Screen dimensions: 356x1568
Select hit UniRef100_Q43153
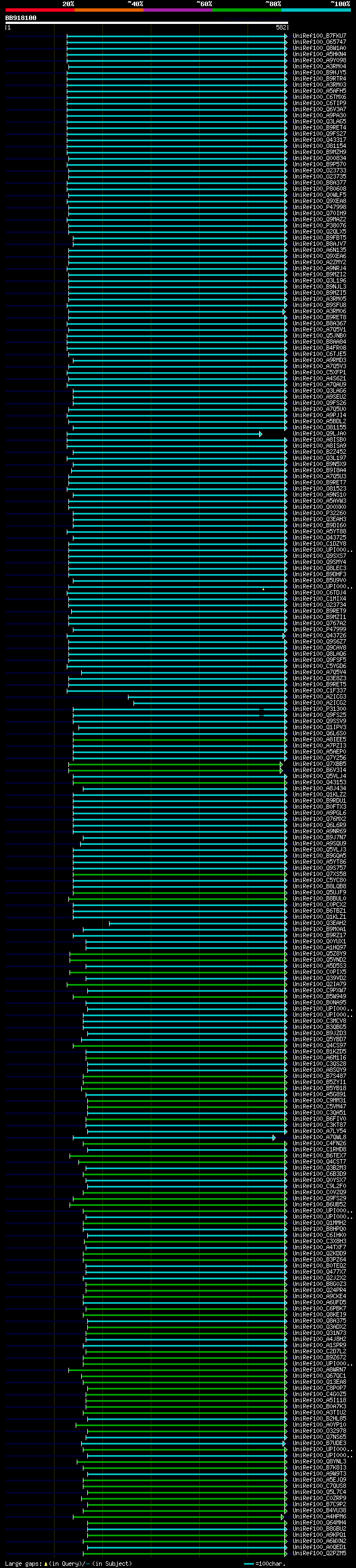(319, 782)
